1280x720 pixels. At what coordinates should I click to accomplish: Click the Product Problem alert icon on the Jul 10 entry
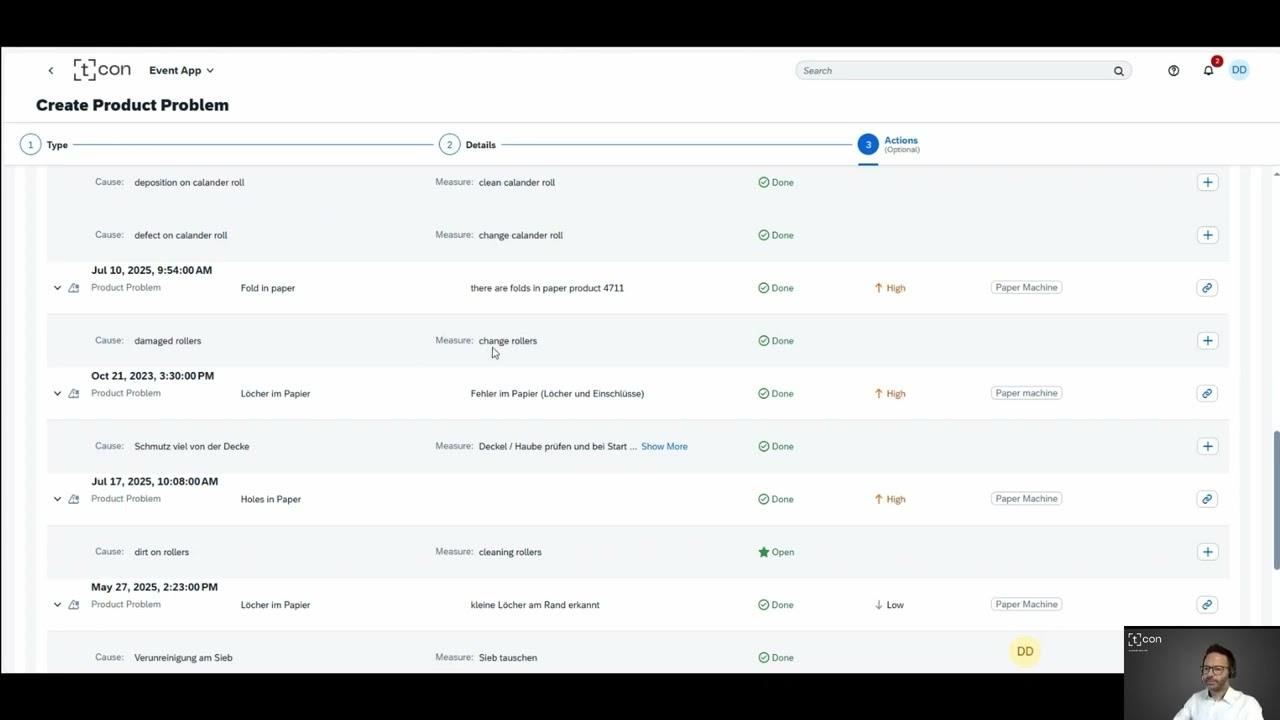tap(73, 287)
